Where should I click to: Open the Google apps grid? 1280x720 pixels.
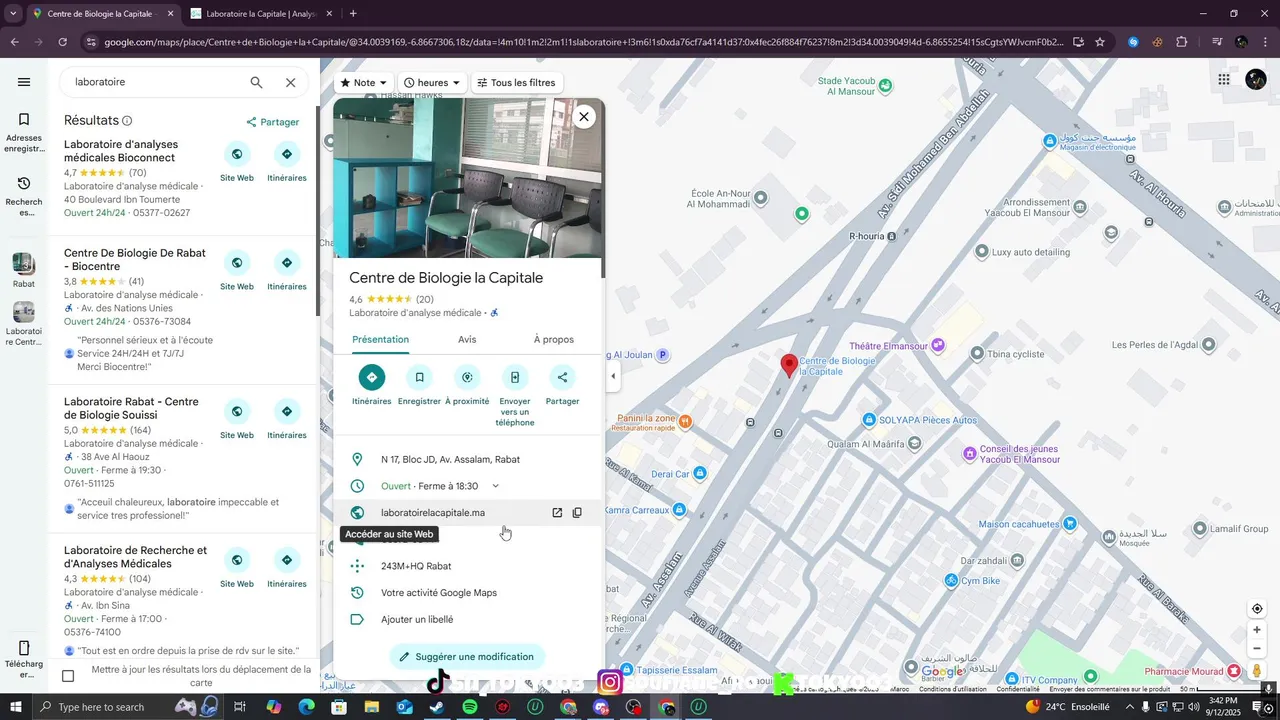(1224, 80)
